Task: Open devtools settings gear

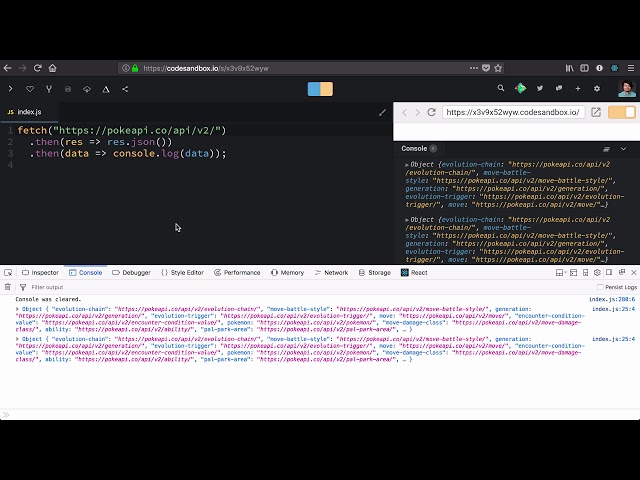Action: (597, 273)
